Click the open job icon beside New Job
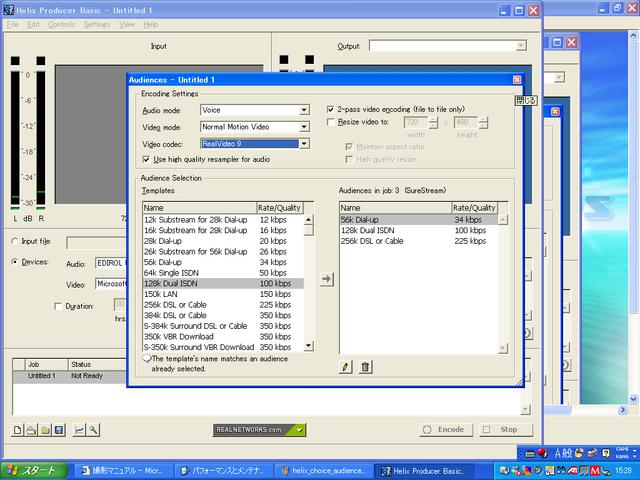640x480 pixels. click(x=31, y=430)
